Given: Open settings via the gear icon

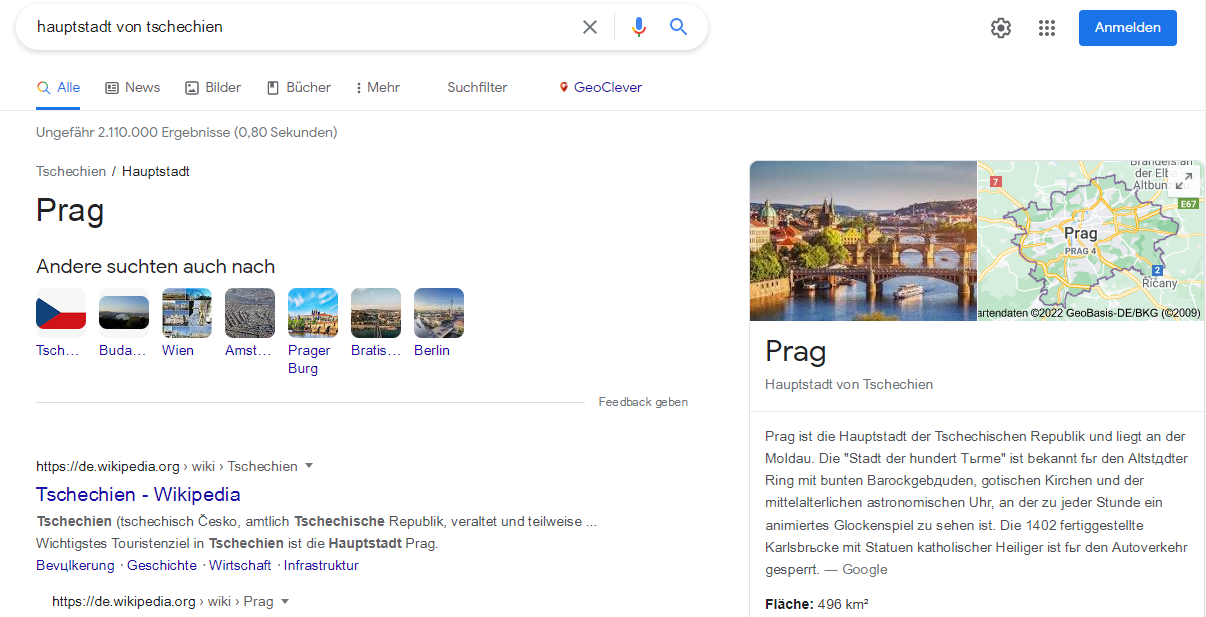Looking at the screenshot, I should point(1001,28).
